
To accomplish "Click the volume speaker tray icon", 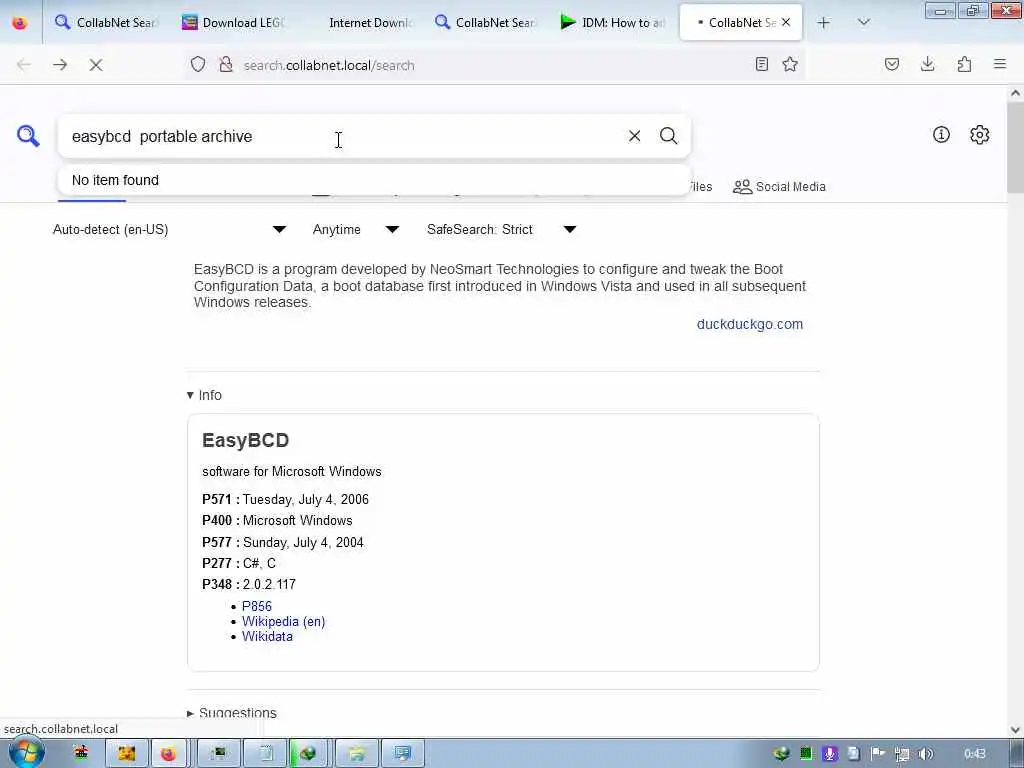I will click(925, 754).
